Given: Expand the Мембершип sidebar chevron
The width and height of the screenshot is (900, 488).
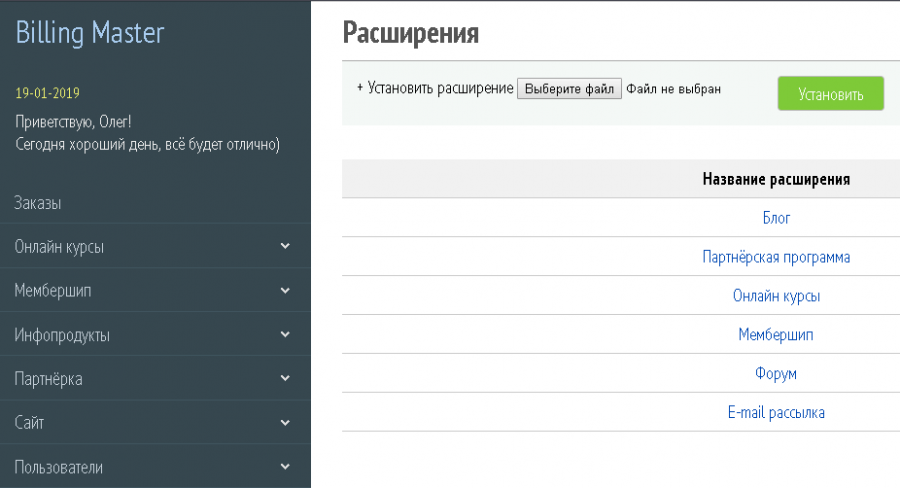Looking at the screenshot, I should point(285,291).
